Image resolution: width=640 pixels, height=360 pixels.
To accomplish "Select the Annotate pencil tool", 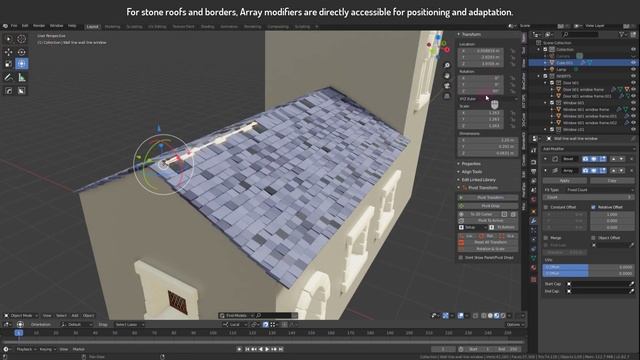I will tap(9, 78).
